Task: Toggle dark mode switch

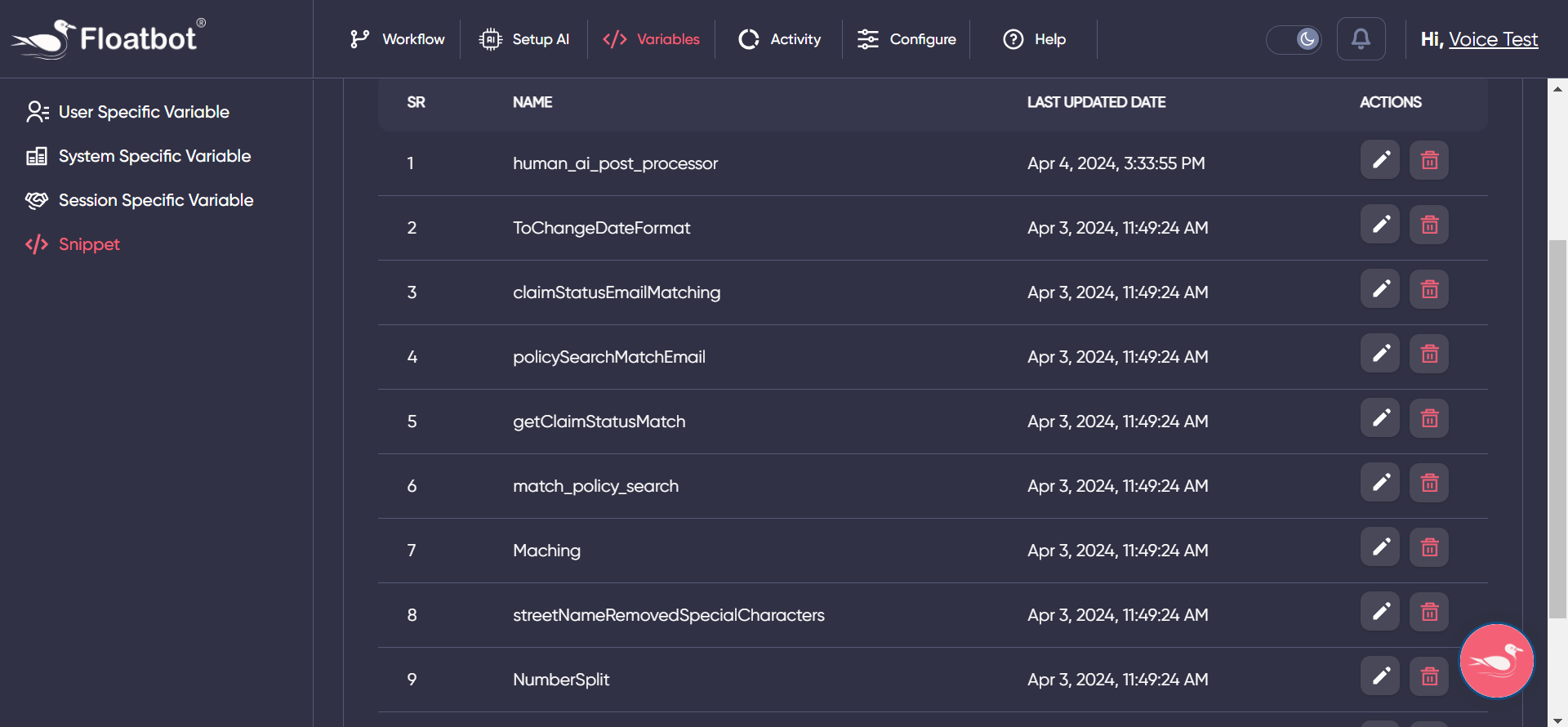Action: tap(1294, 39)
